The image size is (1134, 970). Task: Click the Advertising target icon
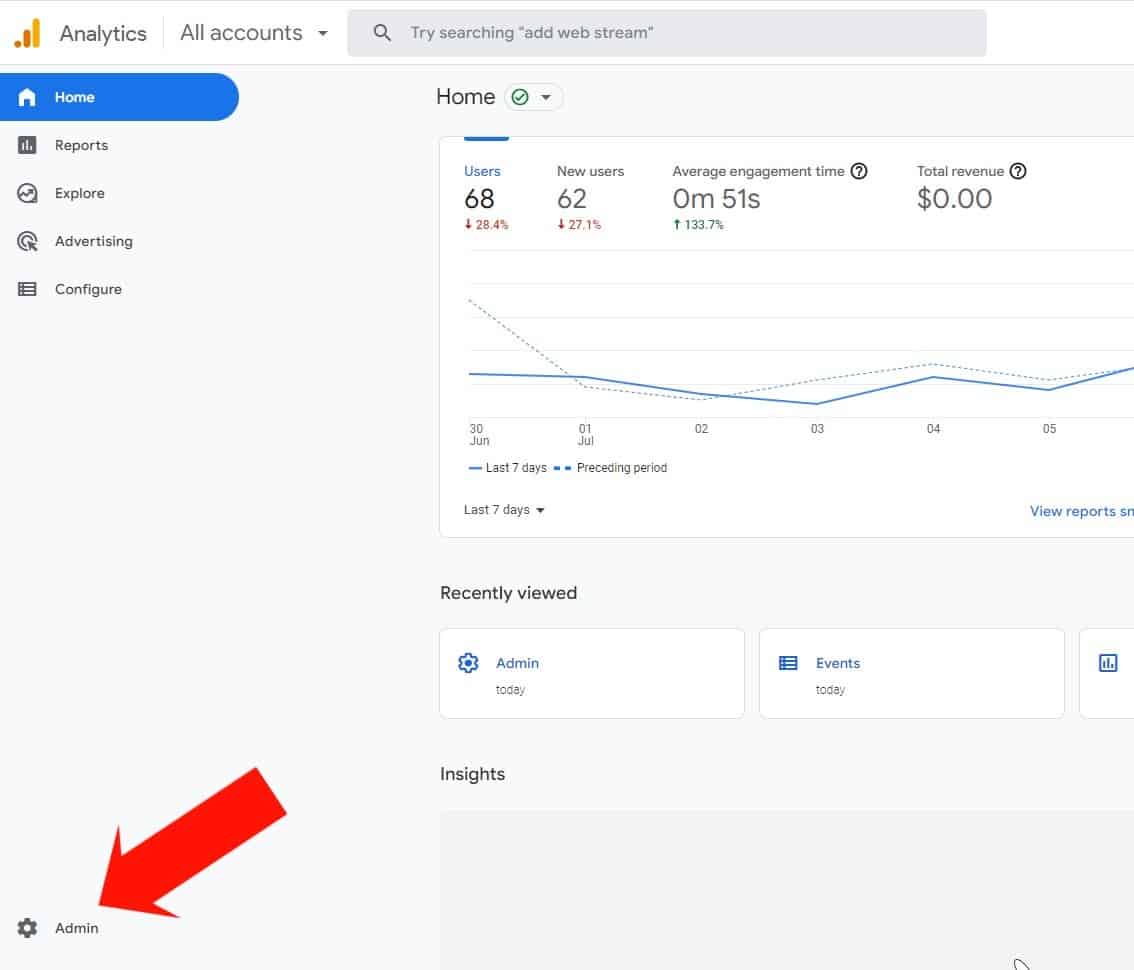(27, 241)
